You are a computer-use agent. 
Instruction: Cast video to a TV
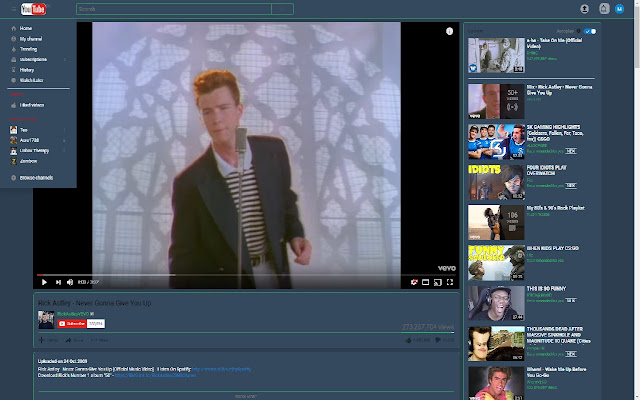pos(438,282)
